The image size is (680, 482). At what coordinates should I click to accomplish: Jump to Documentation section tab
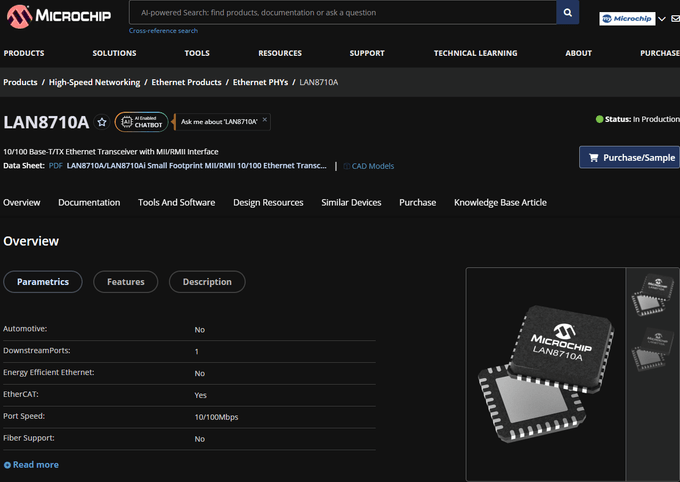(89, 203)
